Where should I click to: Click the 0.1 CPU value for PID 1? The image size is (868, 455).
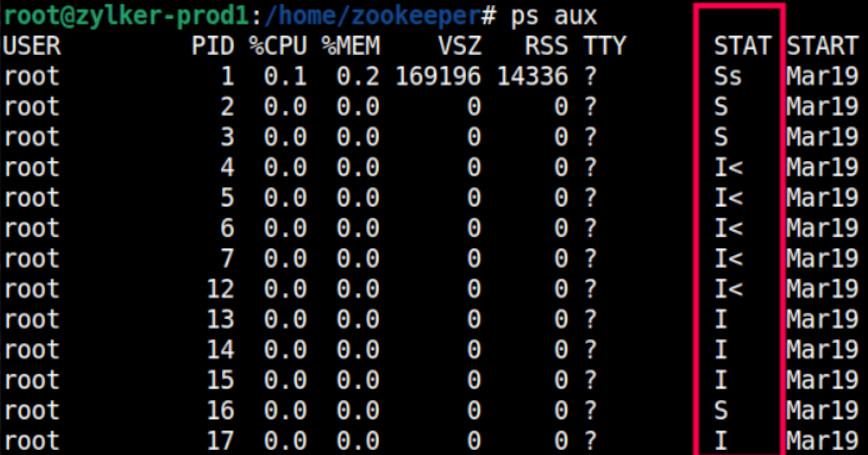(x=285, y=76)
